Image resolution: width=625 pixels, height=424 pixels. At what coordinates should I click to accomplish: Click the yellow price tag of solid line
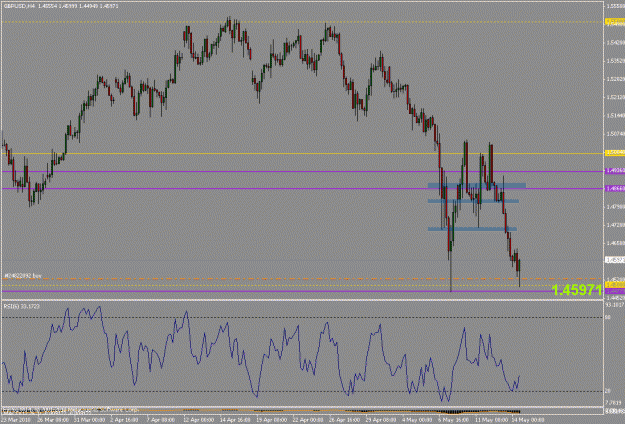tap(615, 153)
